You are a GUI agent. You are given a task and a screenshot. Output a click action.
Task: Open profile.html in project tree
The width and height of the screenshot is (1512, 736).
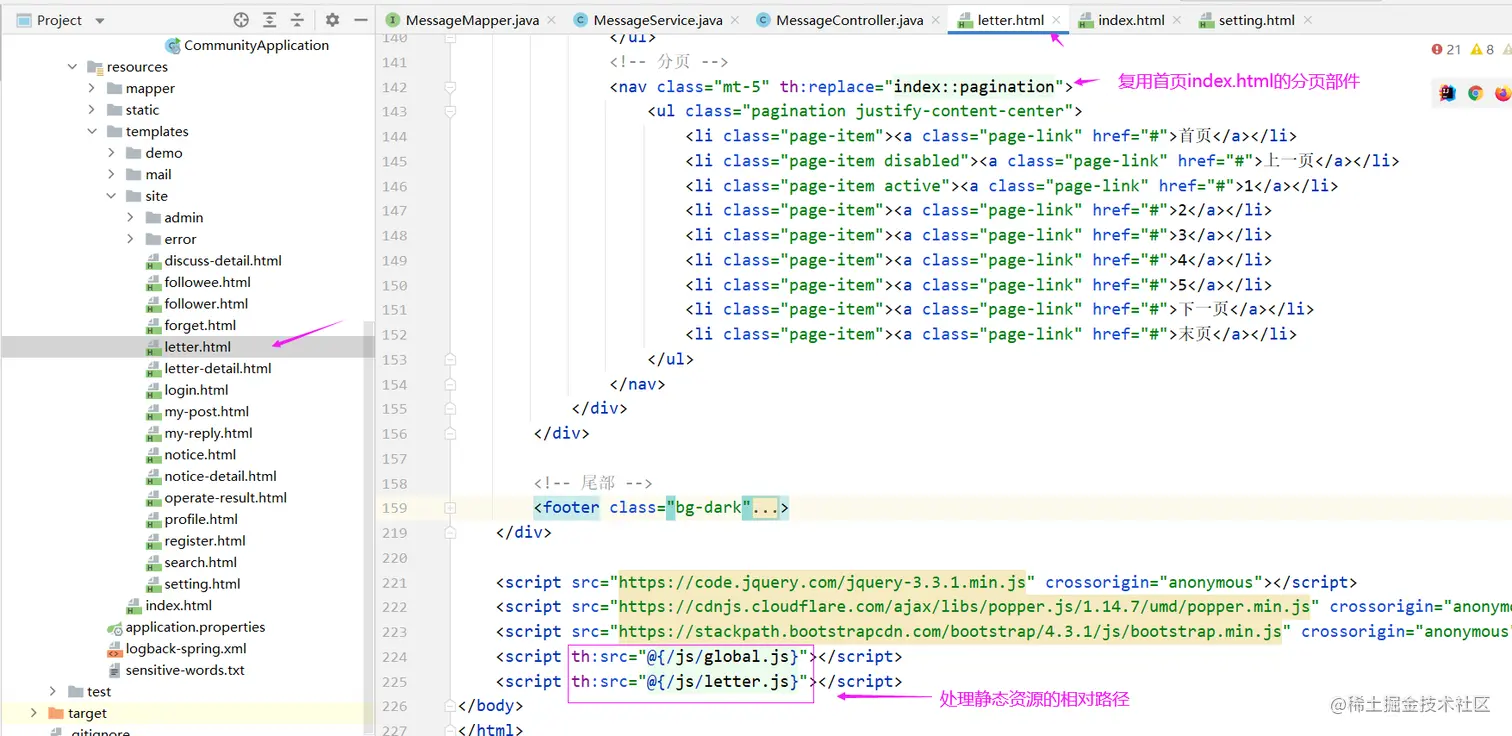point(201,519)
